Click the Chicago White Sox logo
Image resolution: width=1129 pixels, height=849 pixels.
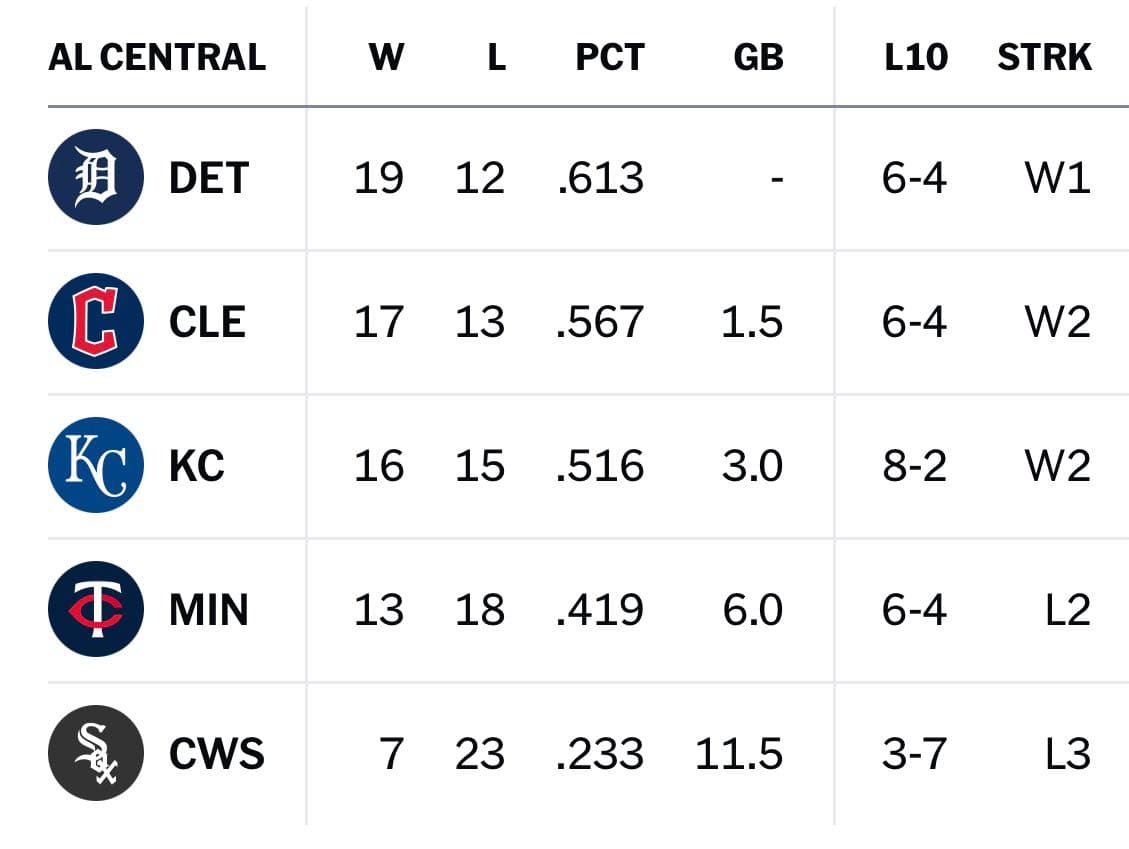click(96, 753)
